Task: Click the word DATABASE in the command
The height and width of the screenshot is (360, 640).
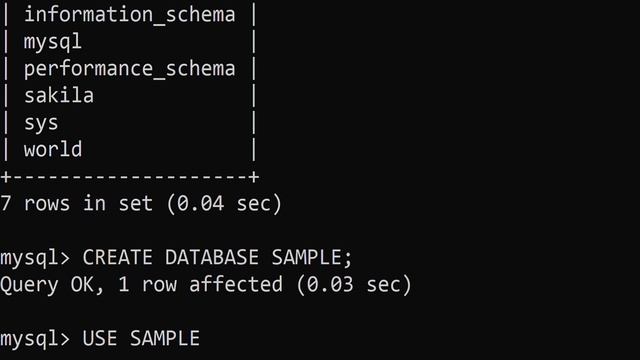Action: tap(212, 258)
